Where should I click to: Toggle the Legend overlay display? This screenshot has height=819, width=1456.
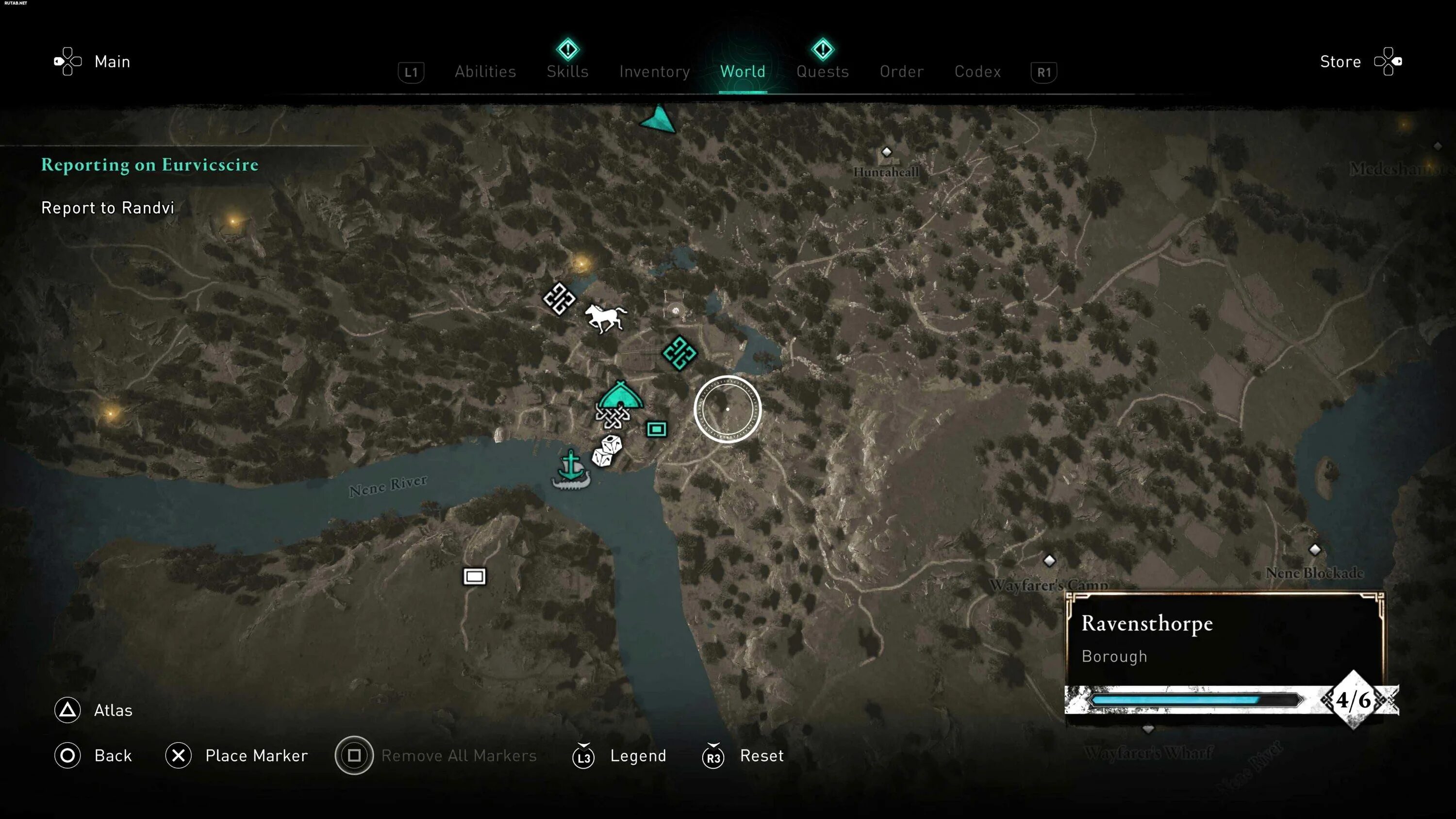(x=638, y=755)
